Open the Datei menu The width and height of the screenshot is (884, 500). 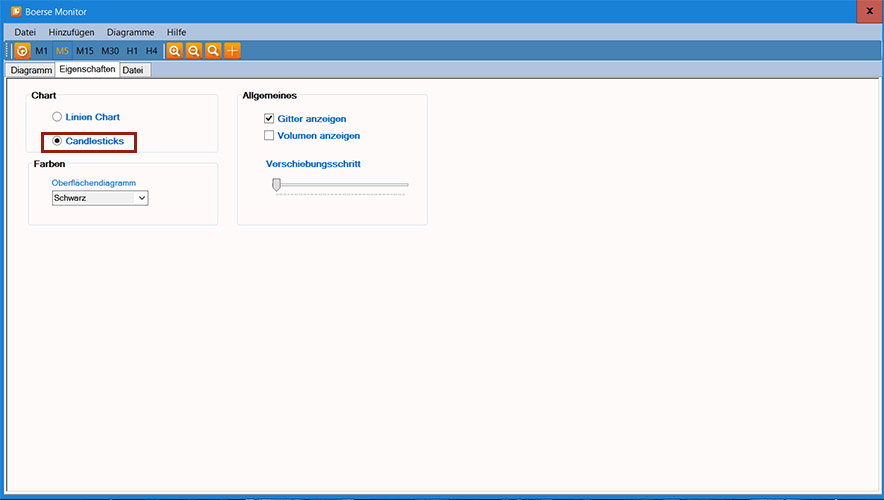25,32
